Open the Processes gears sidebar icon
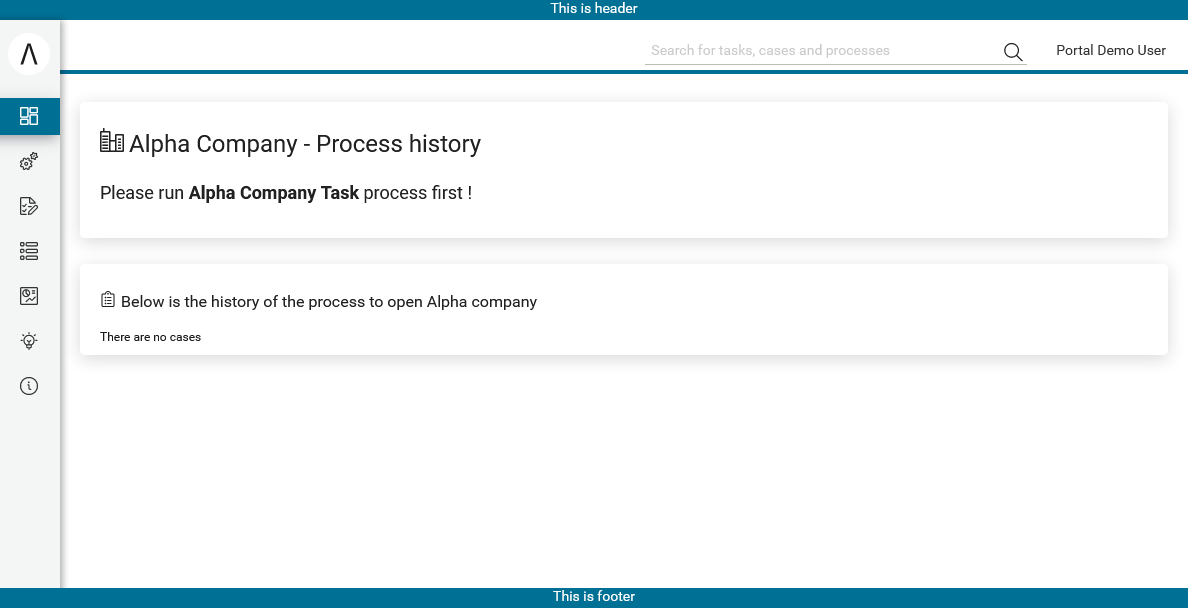Image resolution: width=1188 pixels, height=608 pixels. coord(29,161)
